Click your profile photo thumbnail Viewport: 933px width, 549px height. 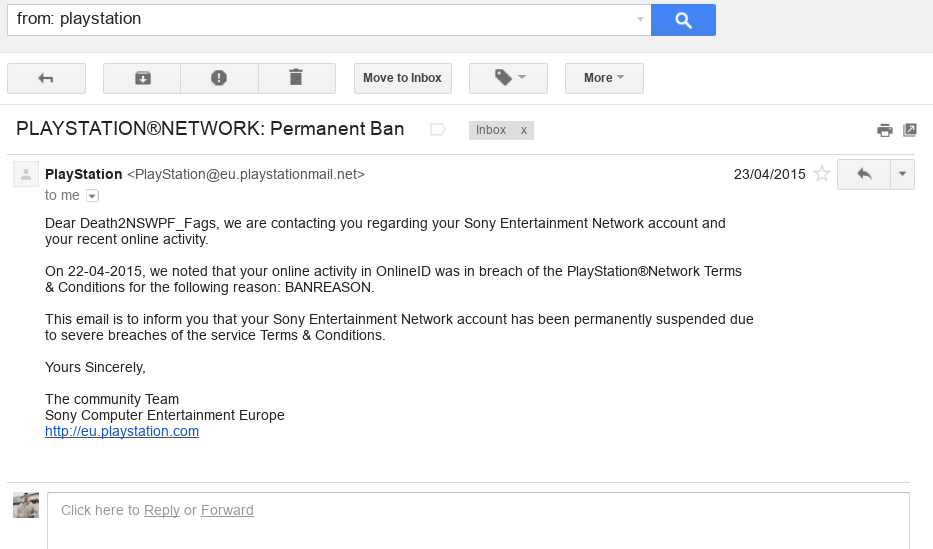pos(26,505)
